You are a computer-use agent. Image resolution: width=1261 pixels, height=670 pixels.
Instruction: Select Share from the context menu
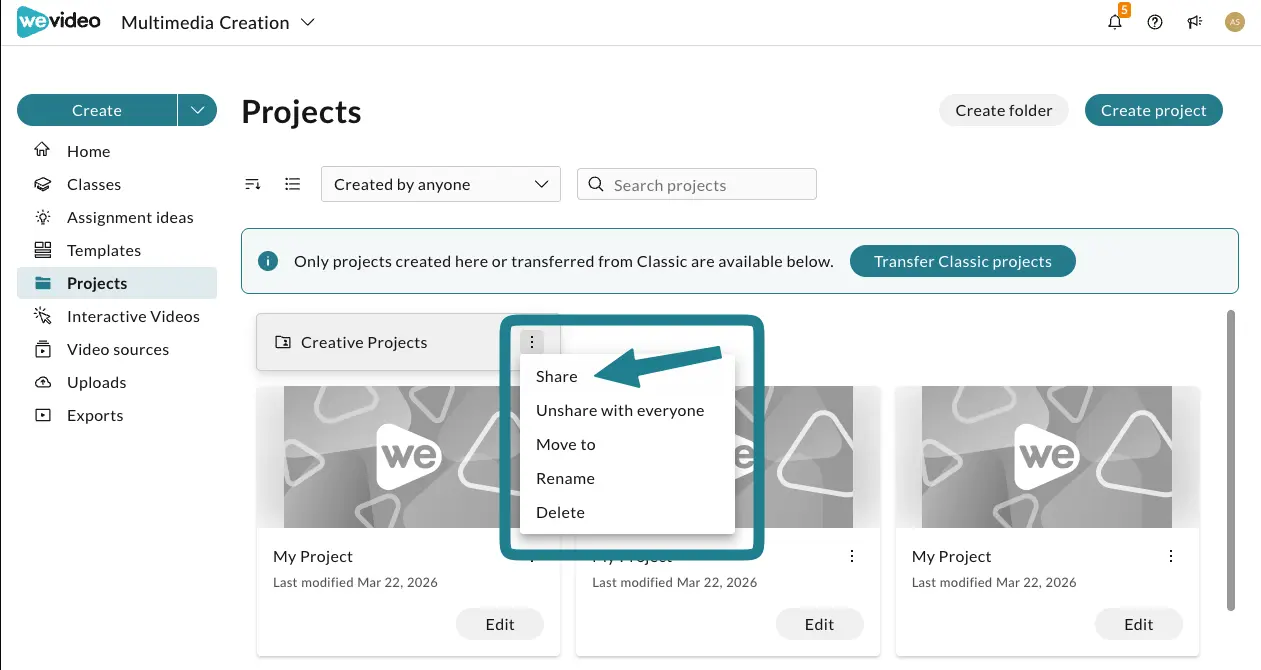coord(627,377)
